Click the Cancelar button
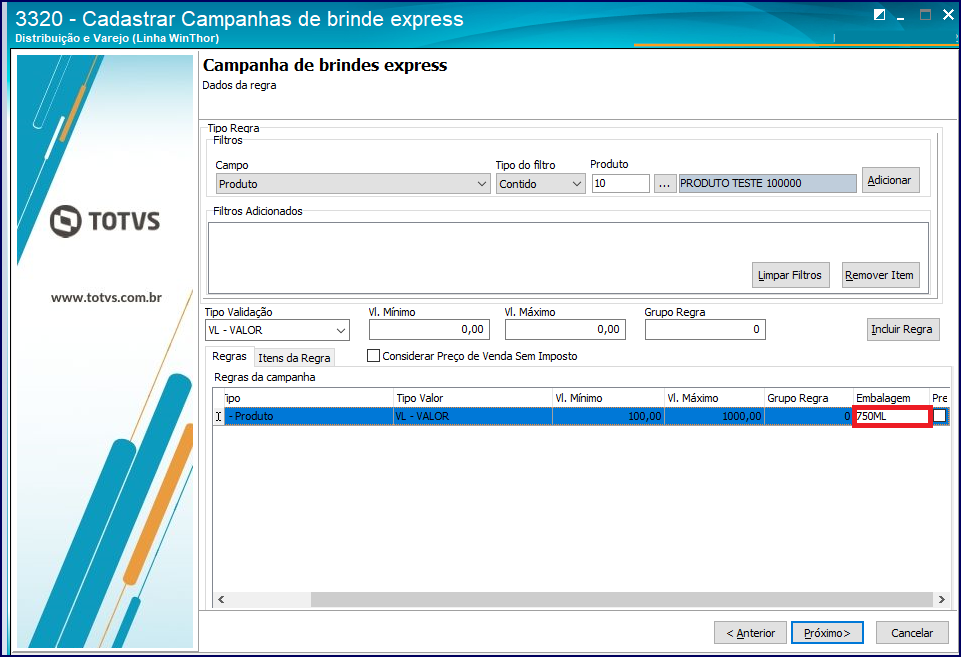This screenshot has width=961, height=657. click(912, 633)
